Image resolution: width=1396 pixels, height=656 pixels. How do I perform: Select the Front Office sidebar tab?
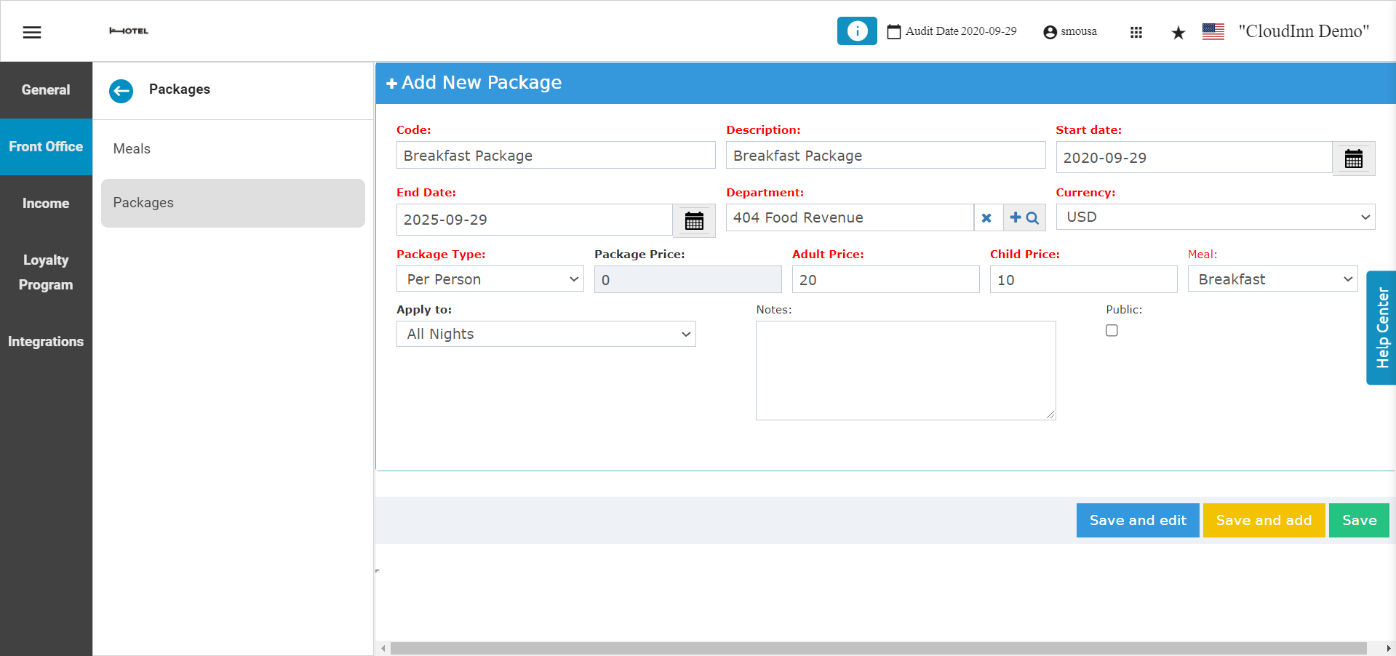click(x=46, y=147)
